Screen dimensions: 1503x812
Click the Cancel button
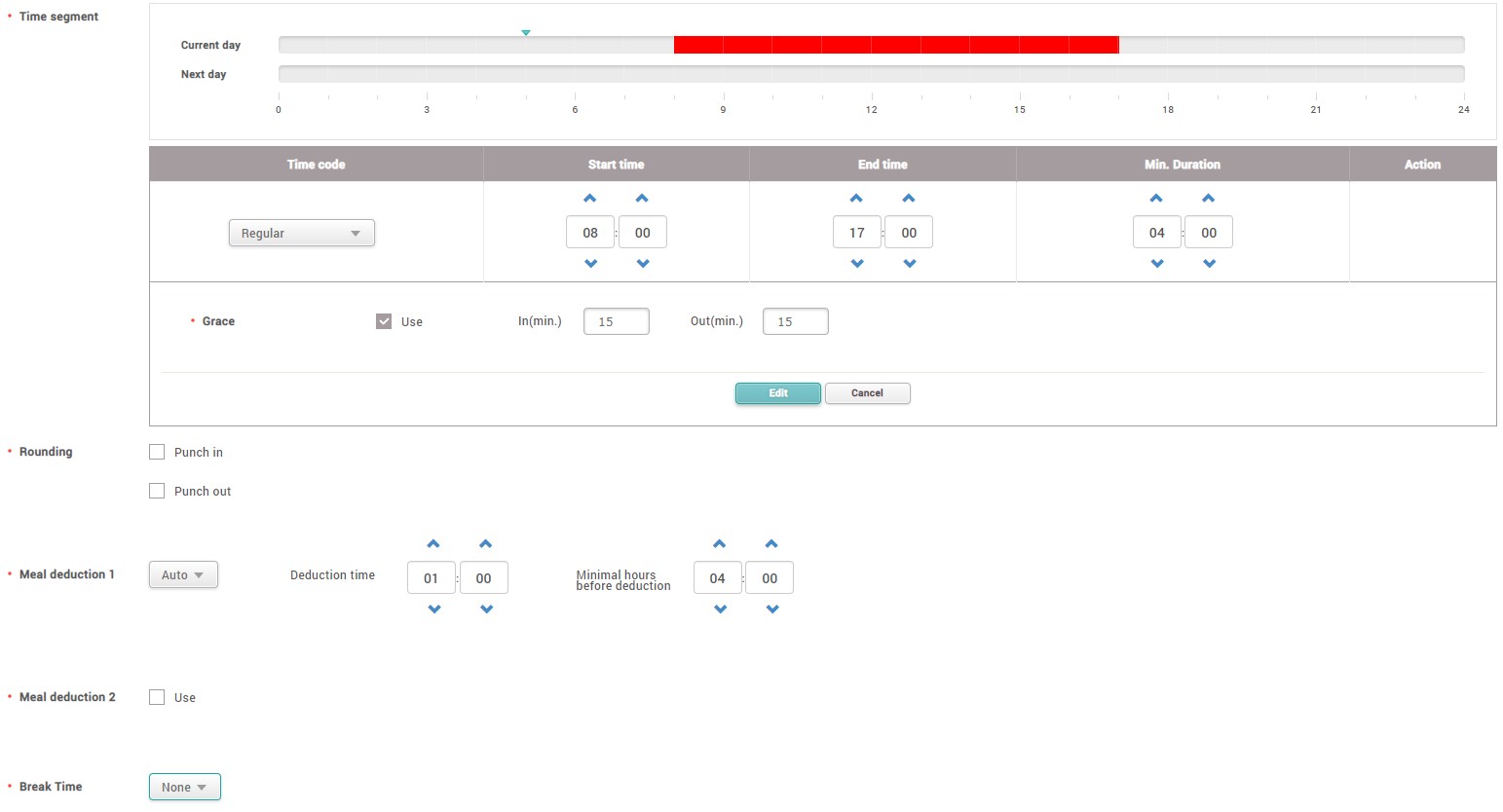[x=867, y=393]
